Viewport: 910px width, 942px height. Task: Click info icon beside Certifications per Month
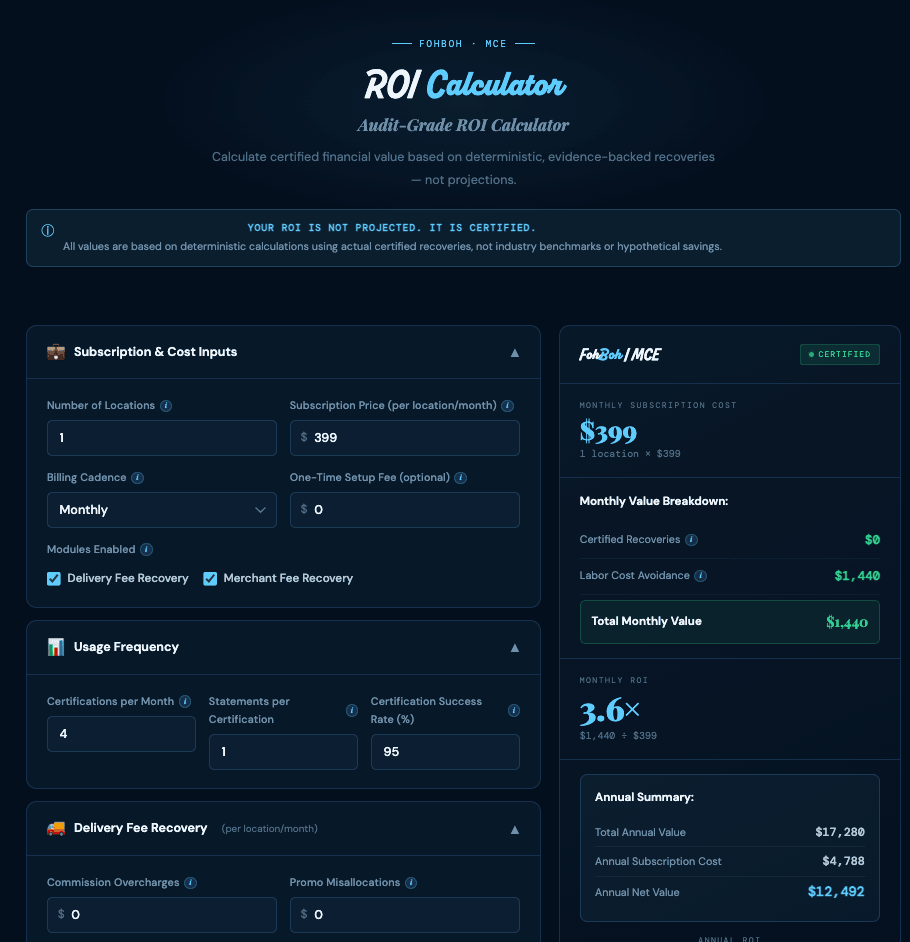[185, 702]
